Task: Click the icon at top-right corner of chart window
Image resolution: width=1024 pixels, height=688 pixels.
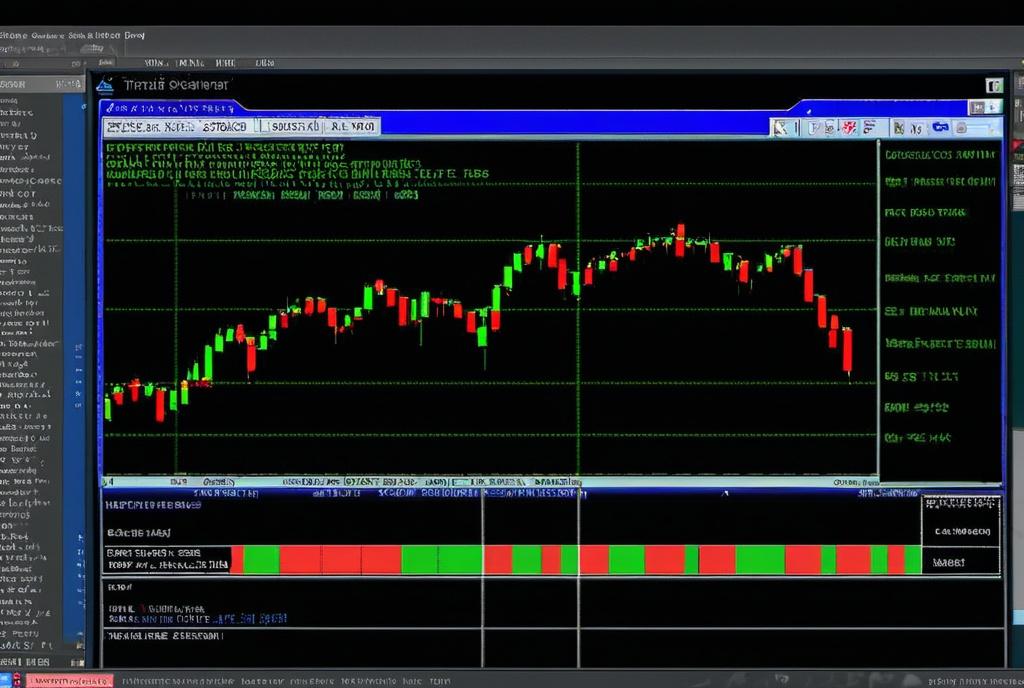Action: pos(994,86)
